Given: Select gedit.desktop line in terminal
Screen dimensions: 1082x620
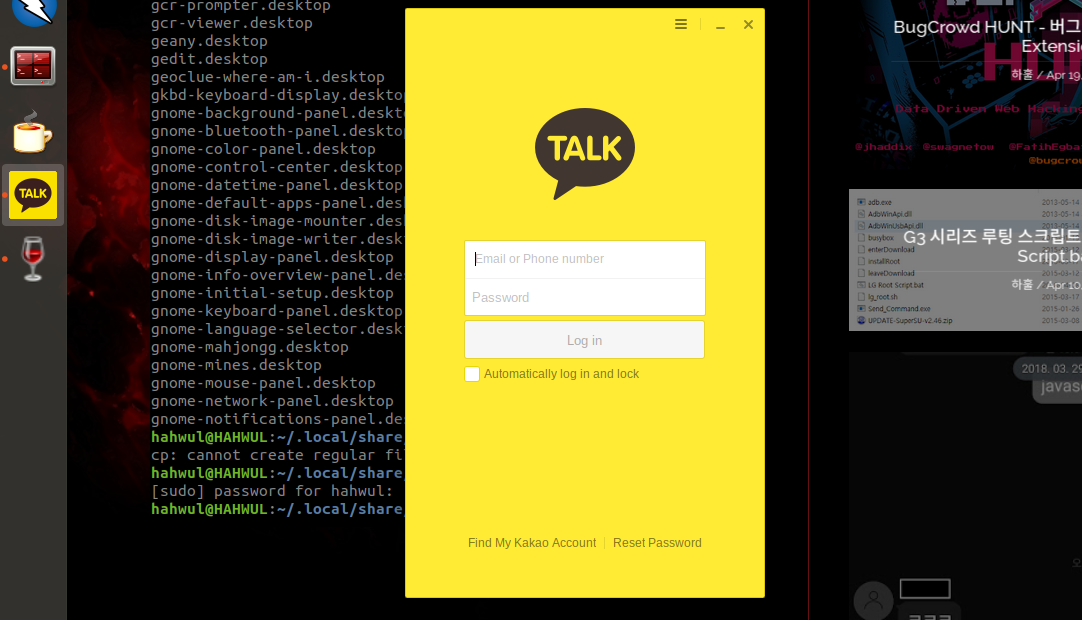Looking at the screenshot, I should pyautogui.click(x=209, y=59).
